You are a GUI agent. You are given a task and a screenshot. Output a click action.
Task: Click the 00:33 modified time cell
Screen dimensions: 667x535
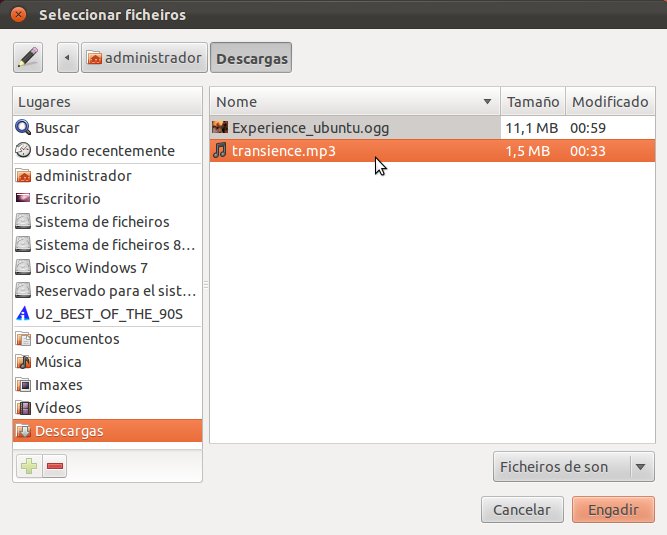click(588, 151)
